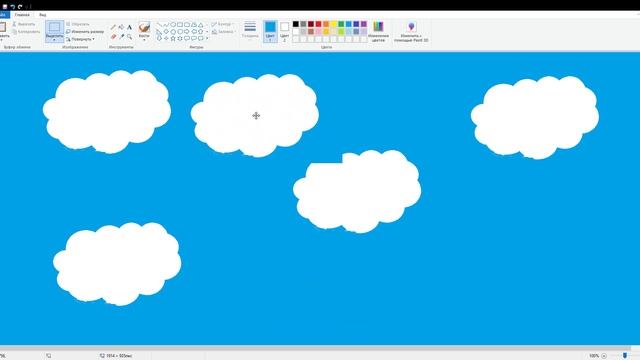Open the File menu tab
This screenshot has width=640, height=360.
point(4,15)
